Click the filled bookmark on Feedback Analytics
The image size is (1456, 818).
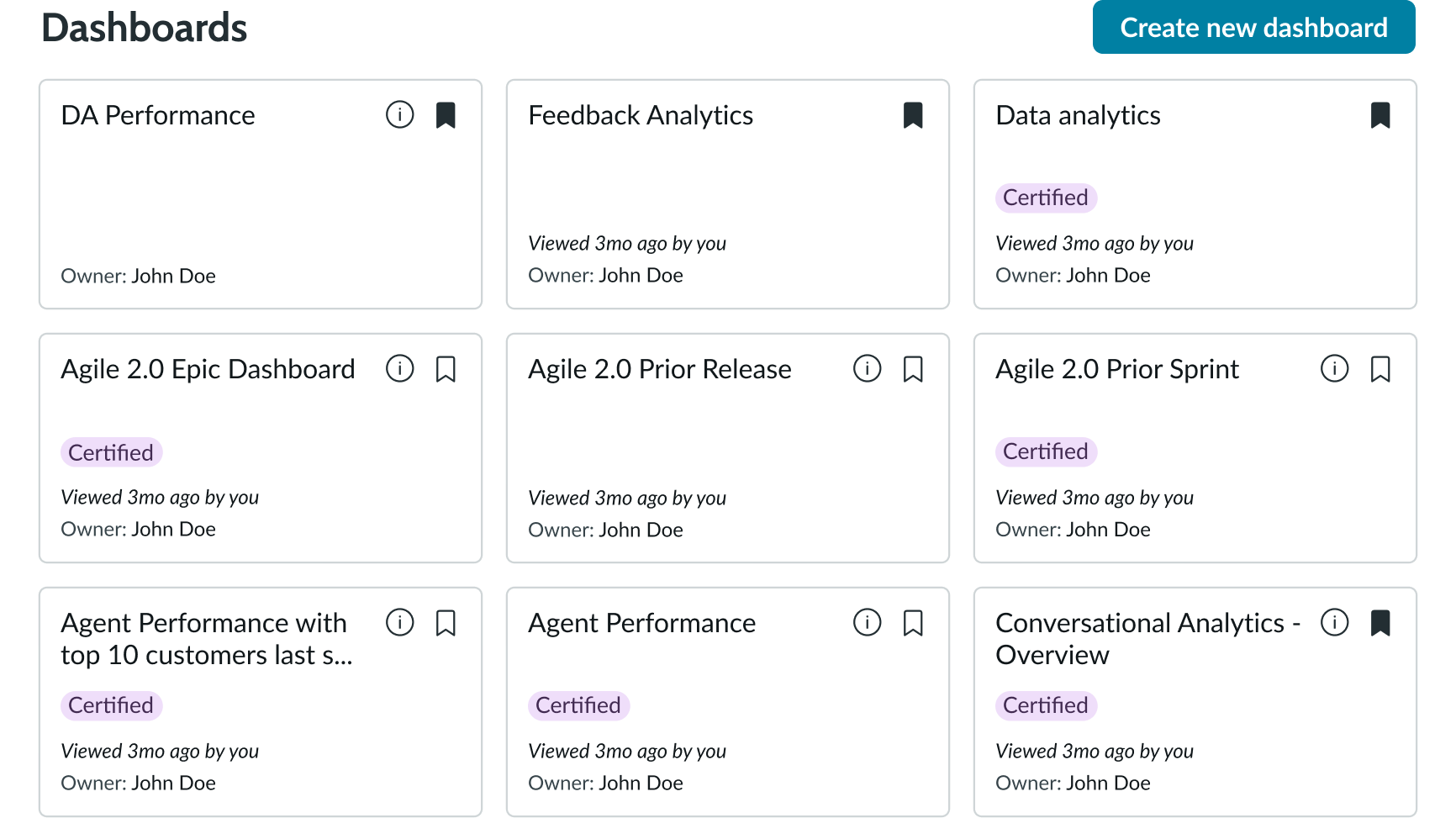914,115
